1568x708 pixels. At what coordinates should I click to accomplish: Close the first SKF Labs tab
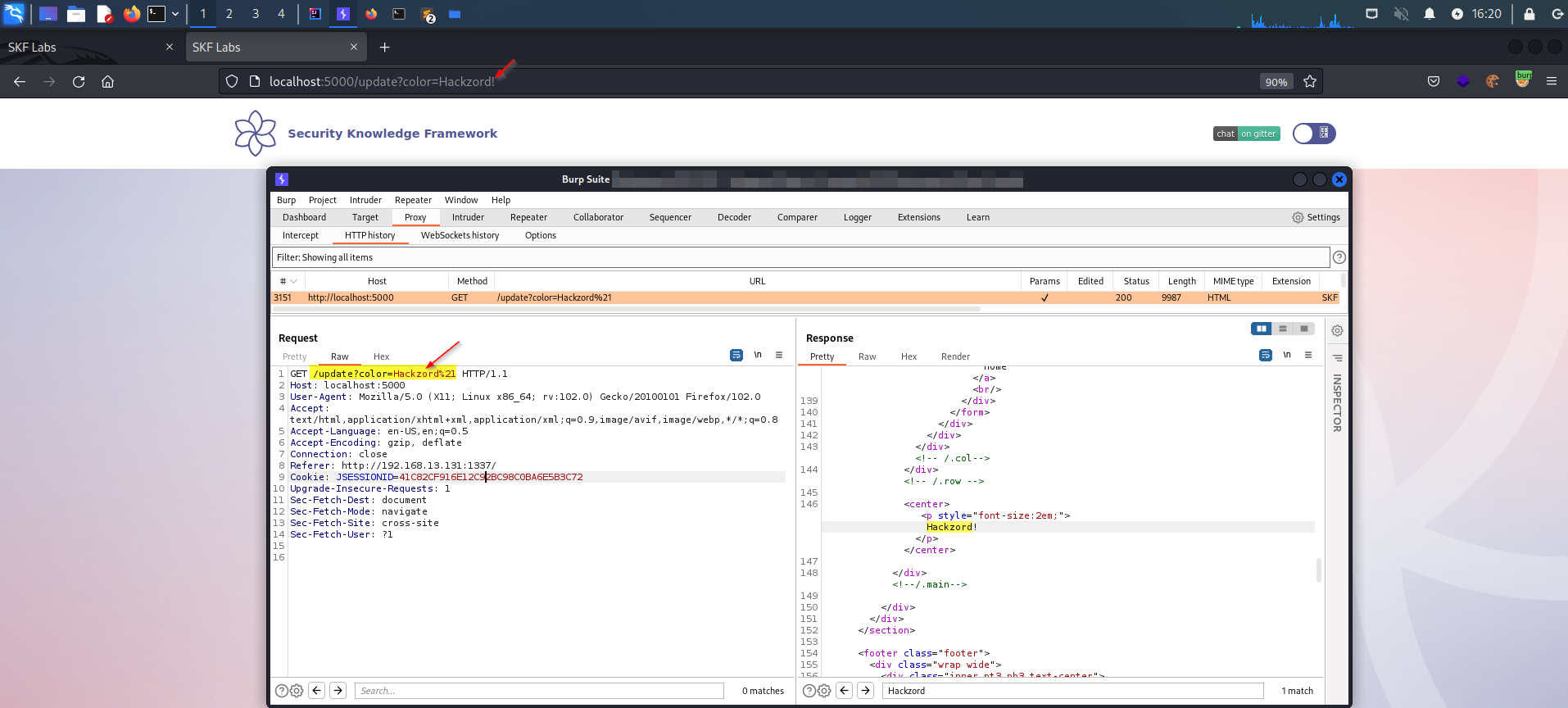170,47
